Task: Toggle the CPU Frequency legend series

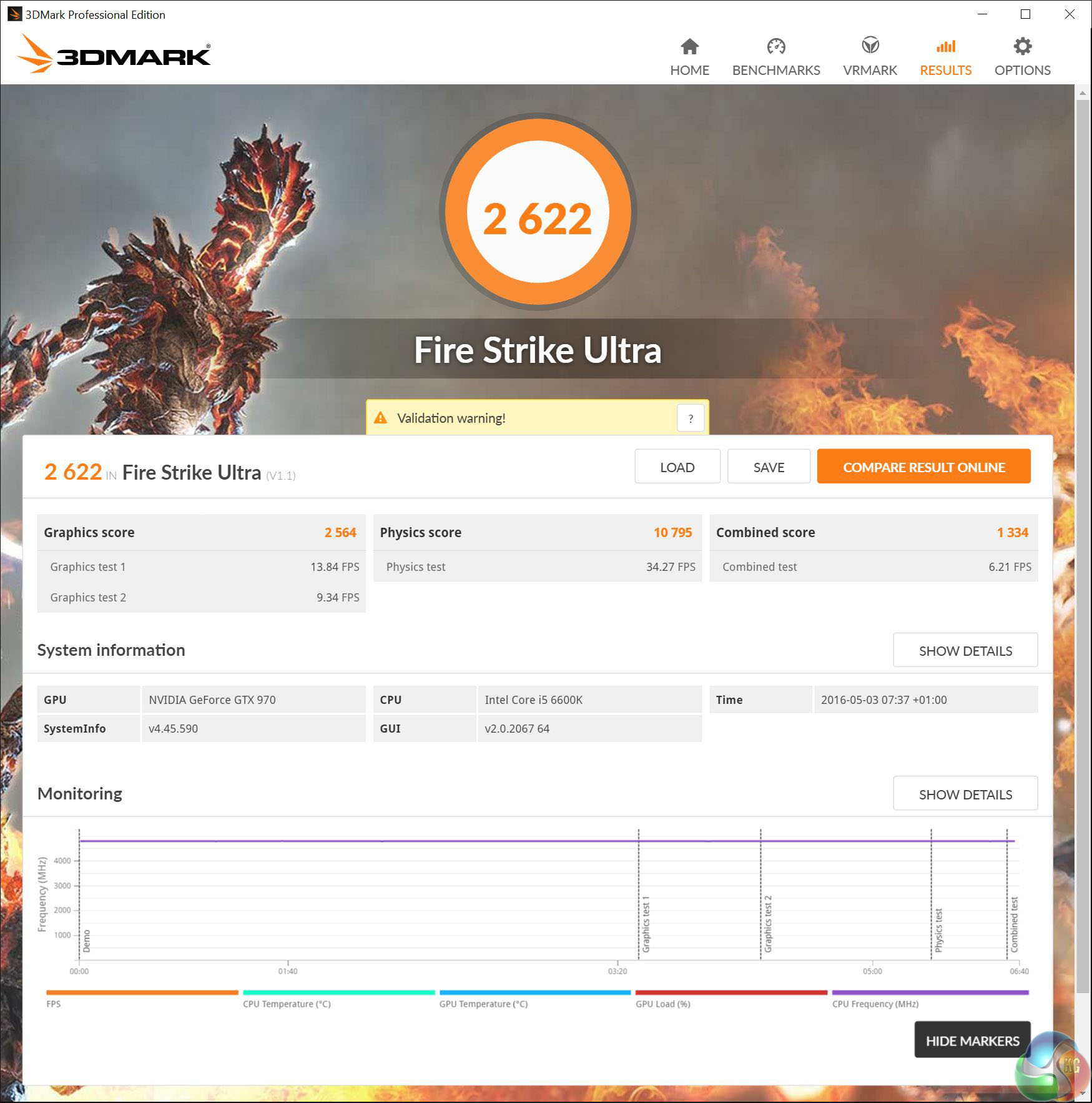Action: [x=930, y=998]
